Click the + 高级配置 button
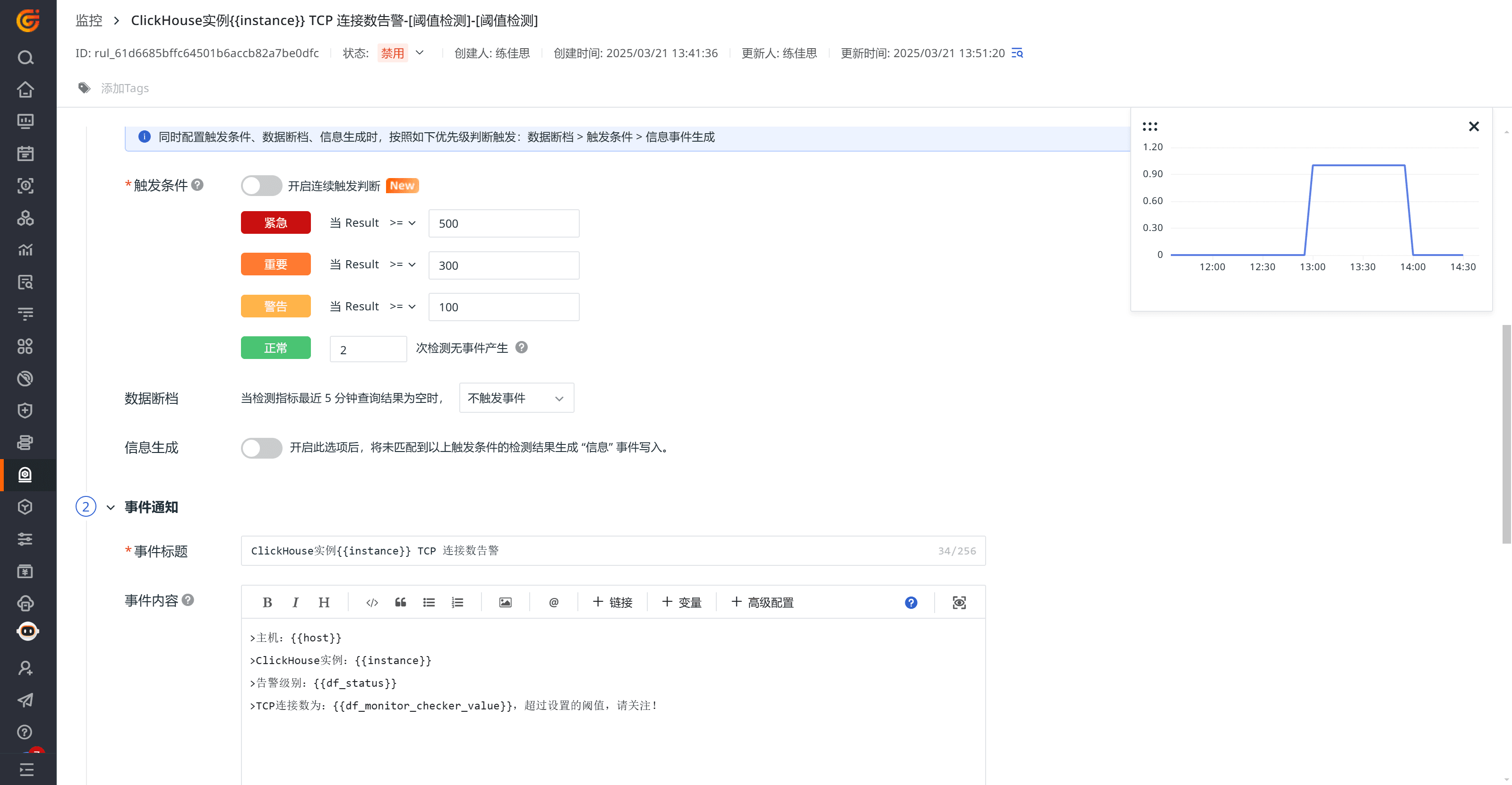 click(762, 603)
